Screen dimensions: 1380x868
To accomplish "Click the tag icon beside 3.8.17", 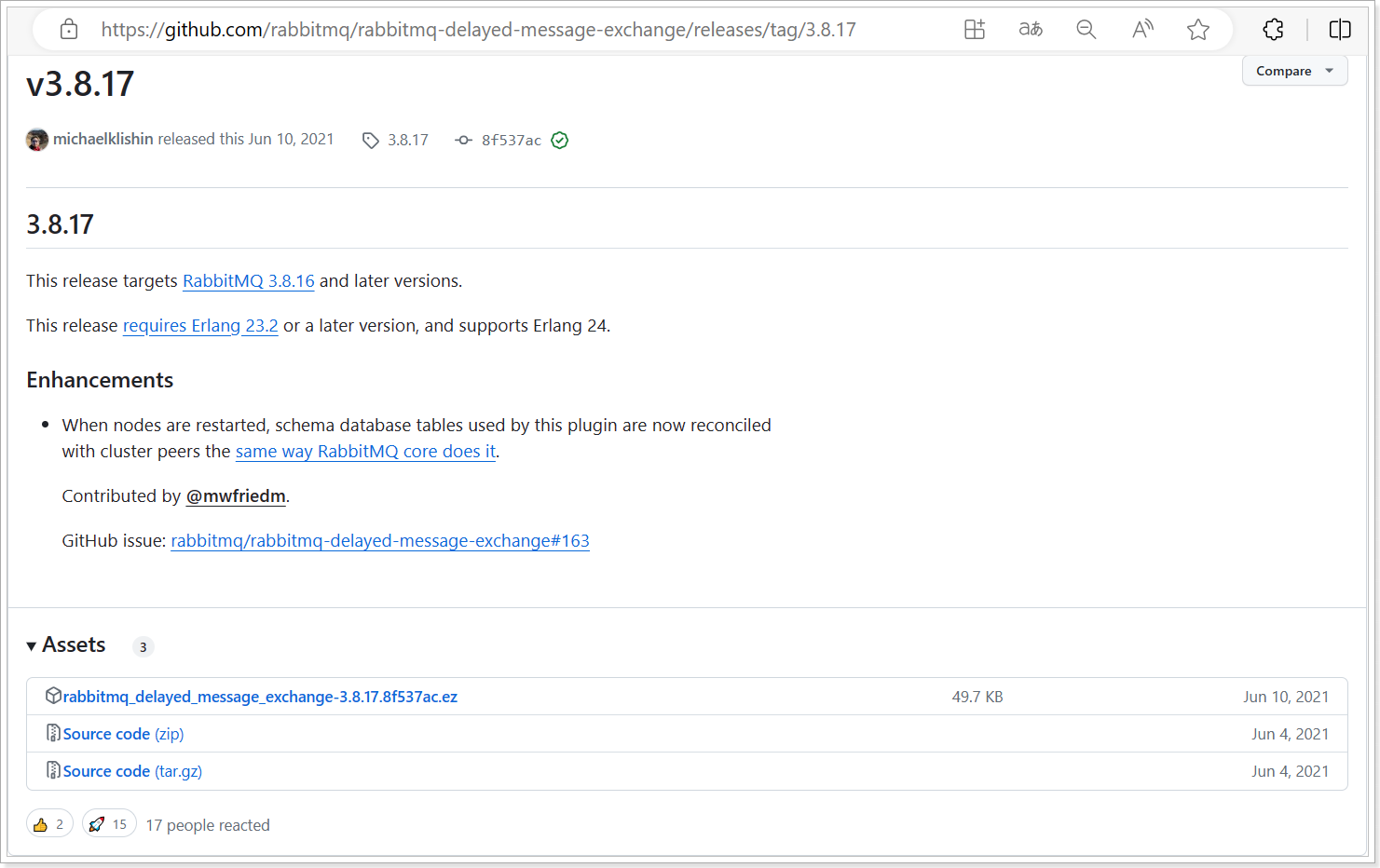I will (x=371, y=141).
